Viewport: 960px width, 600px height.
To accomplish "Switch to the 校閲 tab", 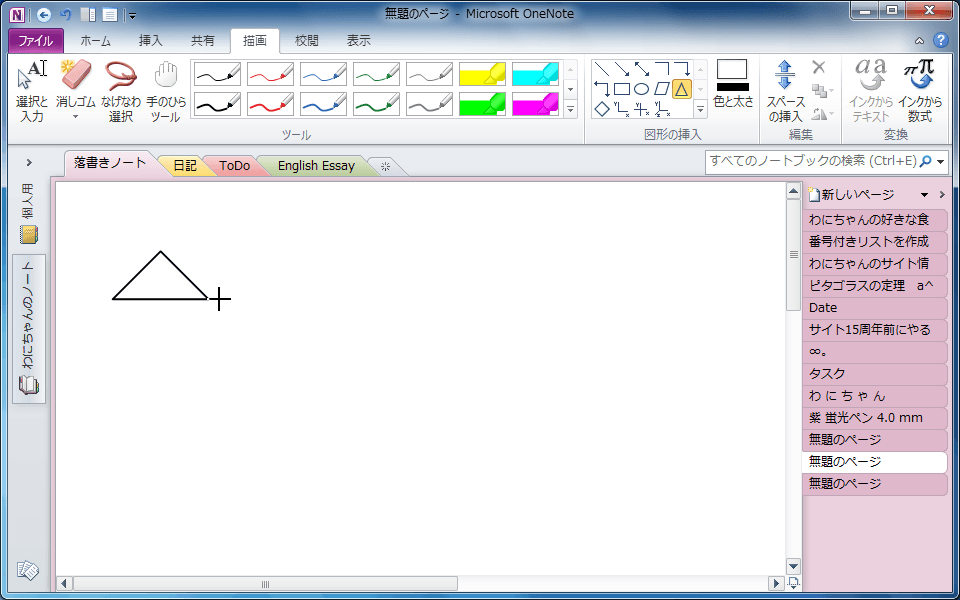I will click(x=307, y=41).
